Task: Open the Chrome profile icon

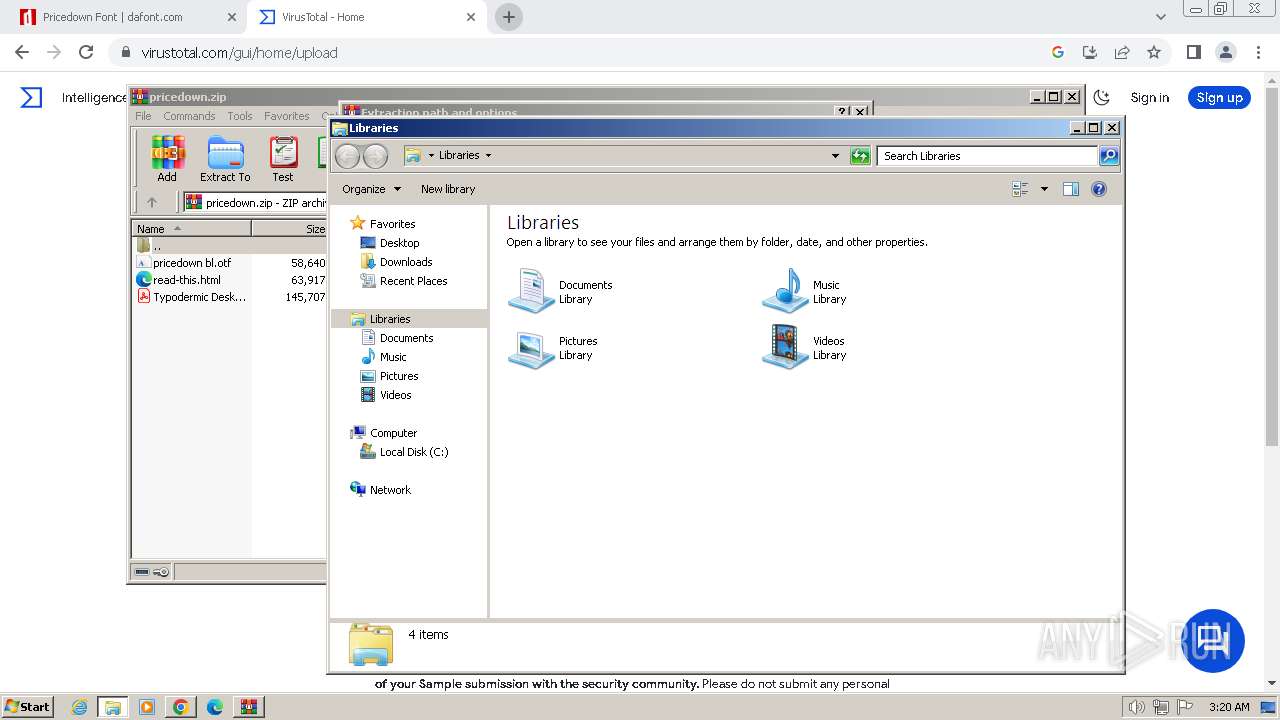Action: click(1225, 53)
